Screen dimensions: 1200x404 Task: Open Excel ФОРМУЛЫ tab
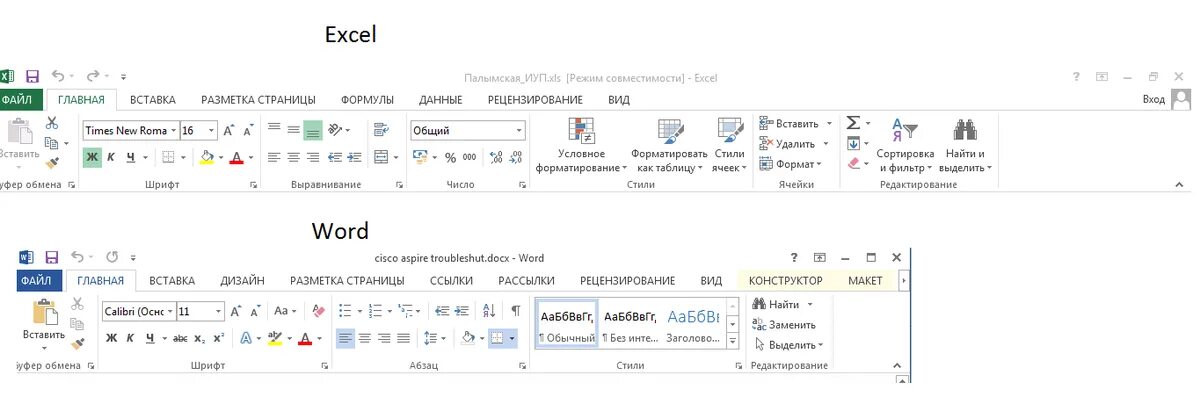[367, 100]
